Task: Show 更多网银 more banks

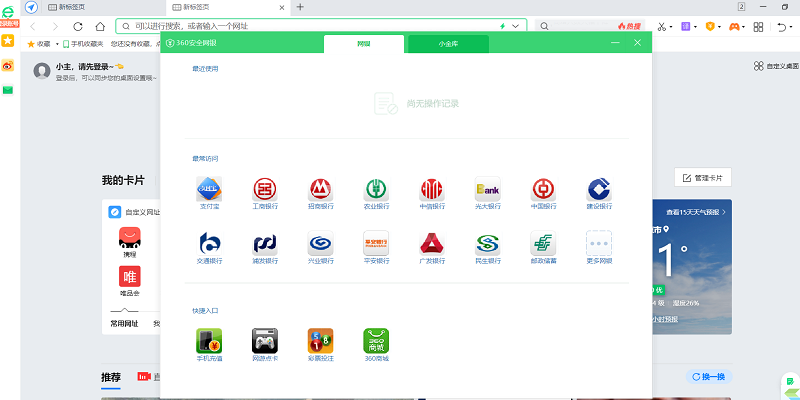Action: [x=599, y=243]
